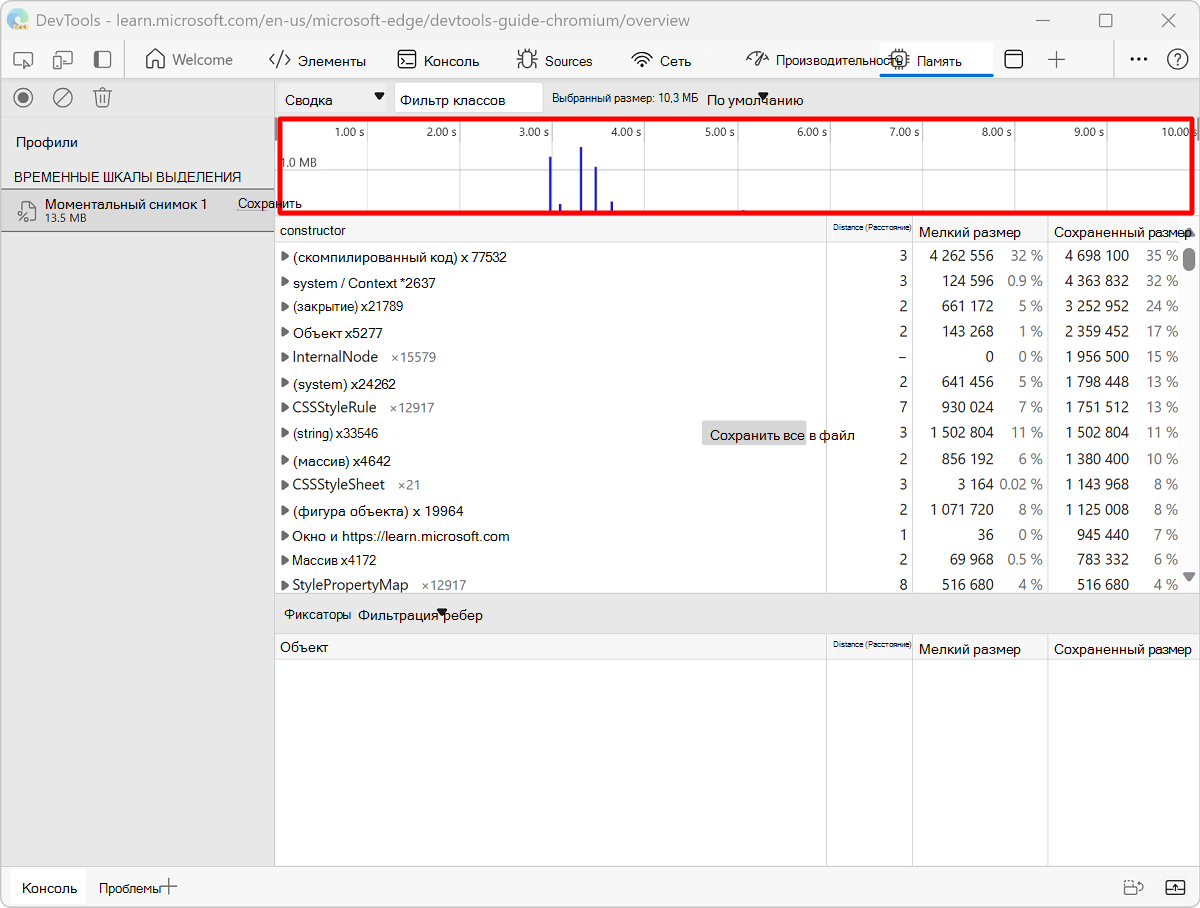The height and width of the screenshot is (908, 1200).
Task: Open the Фильтрация ребер dropdown
Action: [x=420, y=615]
